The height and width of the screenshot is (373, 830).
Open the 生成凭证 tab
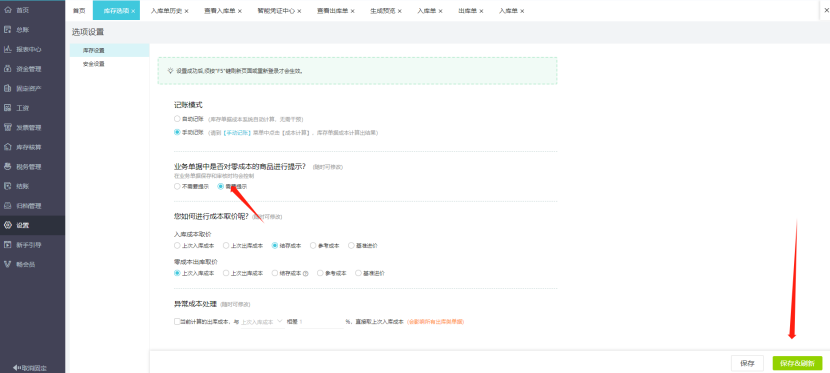pos(386,11)
